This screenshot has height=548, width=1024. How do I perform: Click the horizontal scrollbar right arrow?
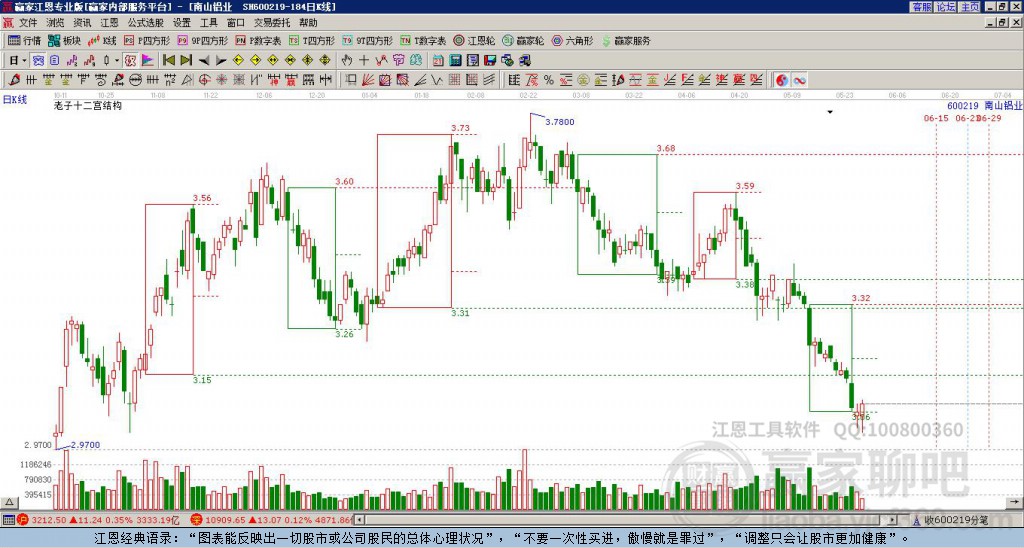click(893, 520)
